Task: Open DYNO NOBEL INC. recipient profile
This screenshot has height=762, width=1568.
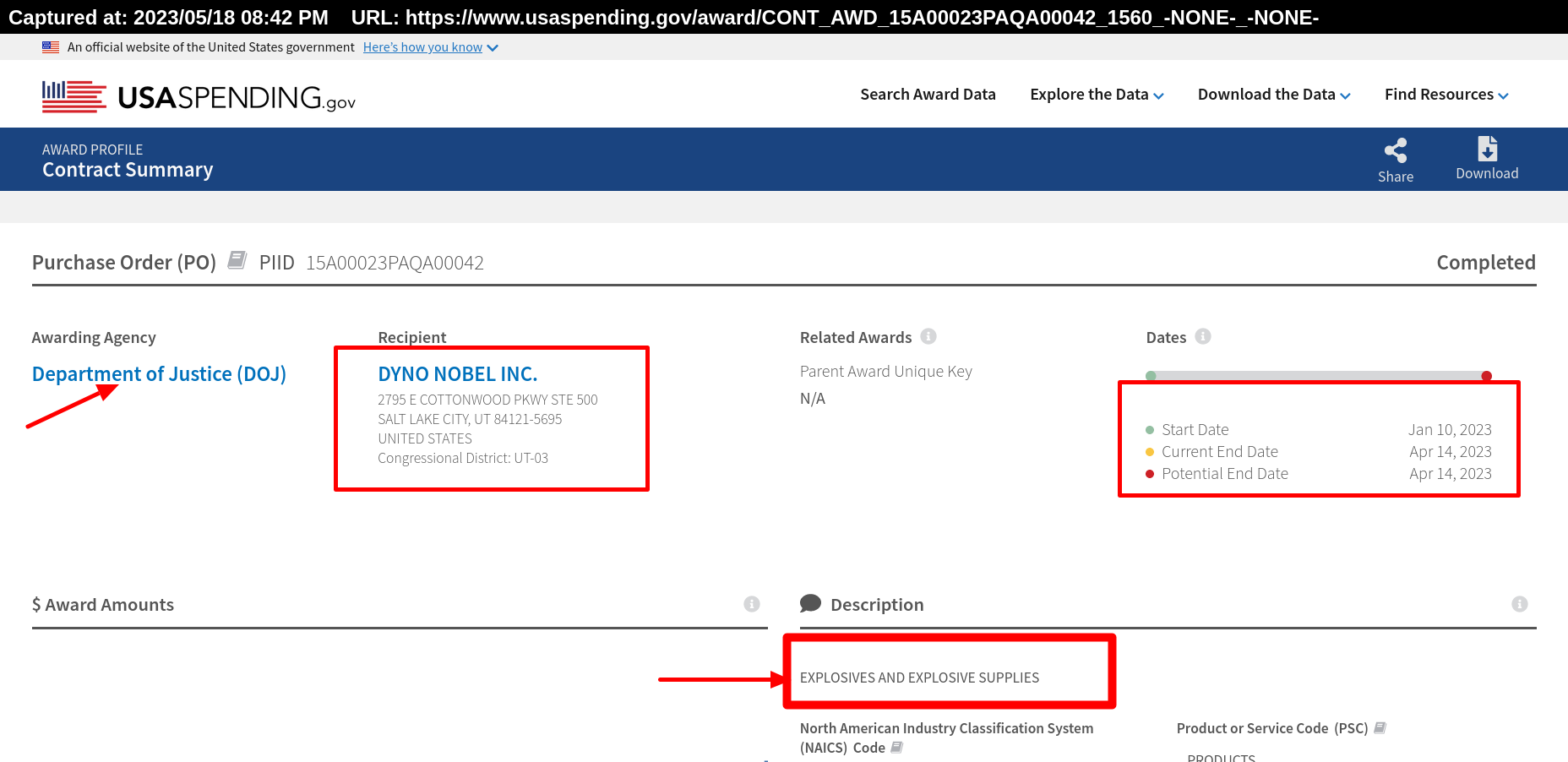Action: (457, 374)
